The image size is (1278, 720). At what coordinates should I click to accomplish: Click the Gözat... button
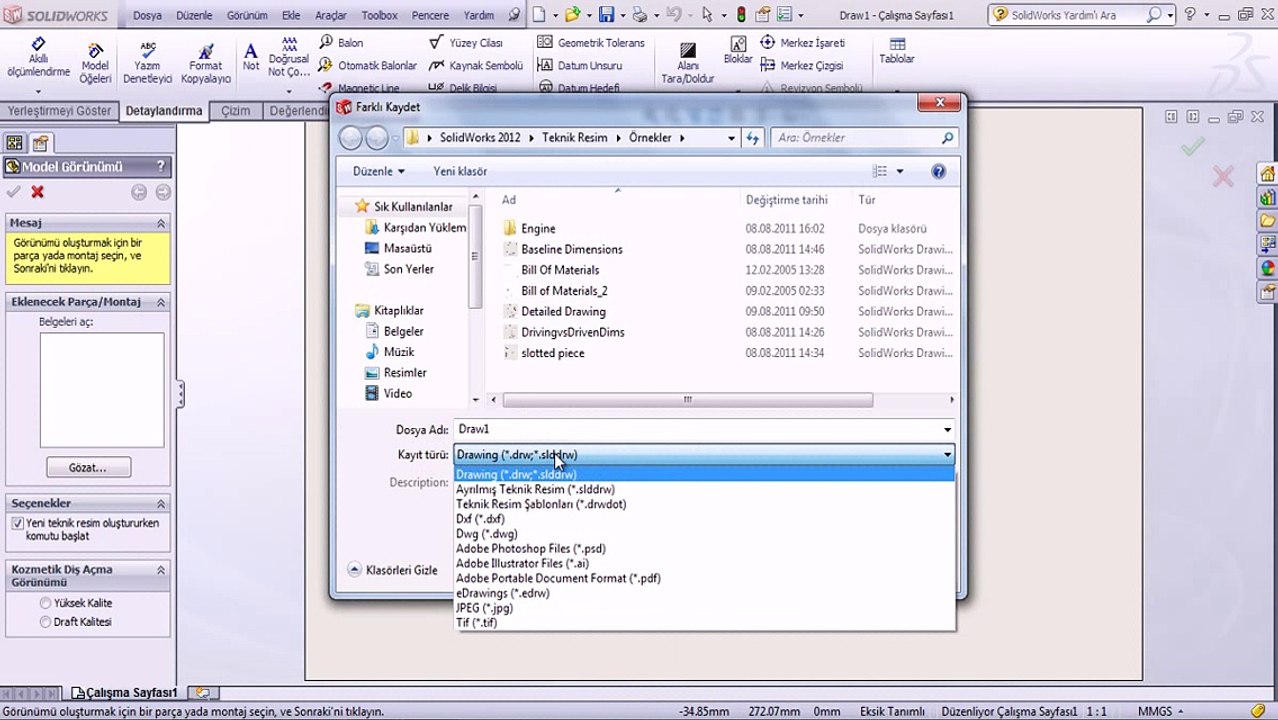tap(88, 467)
